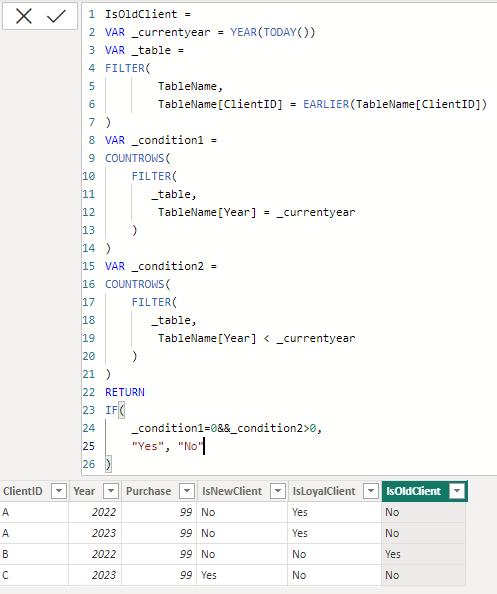Open the Year column filter dropdown
Viewport: 497px width, 594px height.
click(111, 491)
